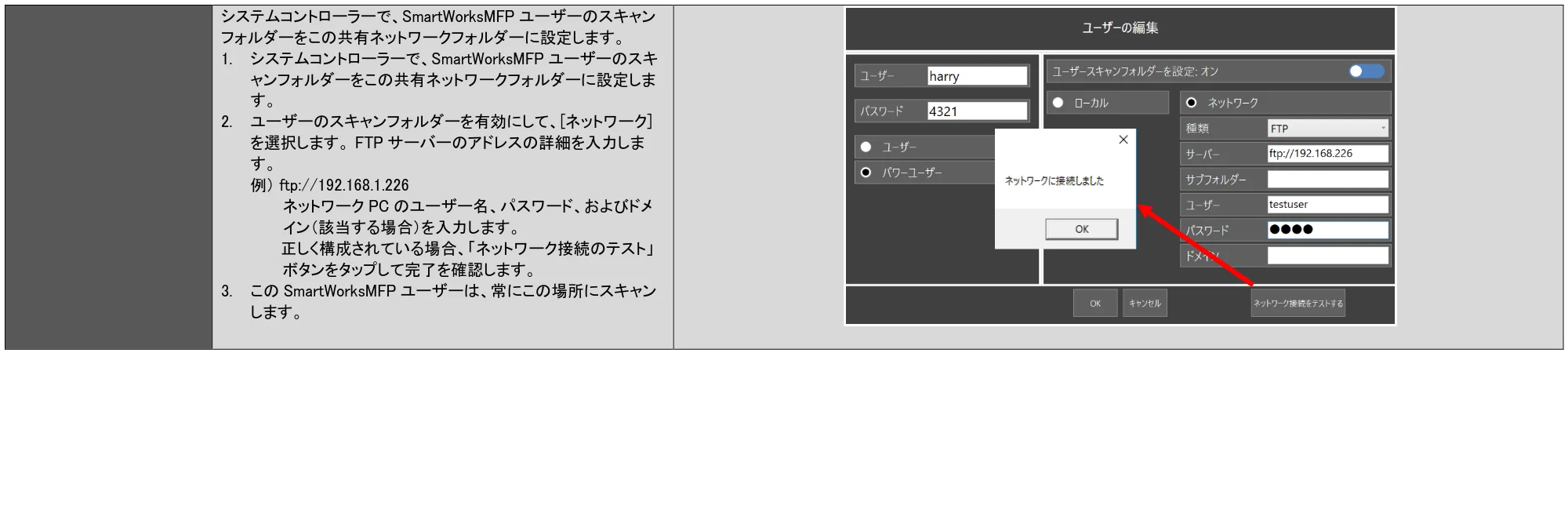The height and width of the screenshot is (531, 1568).
Task: Choose the パワーユーザー role radio button
Action: [866, 173]
